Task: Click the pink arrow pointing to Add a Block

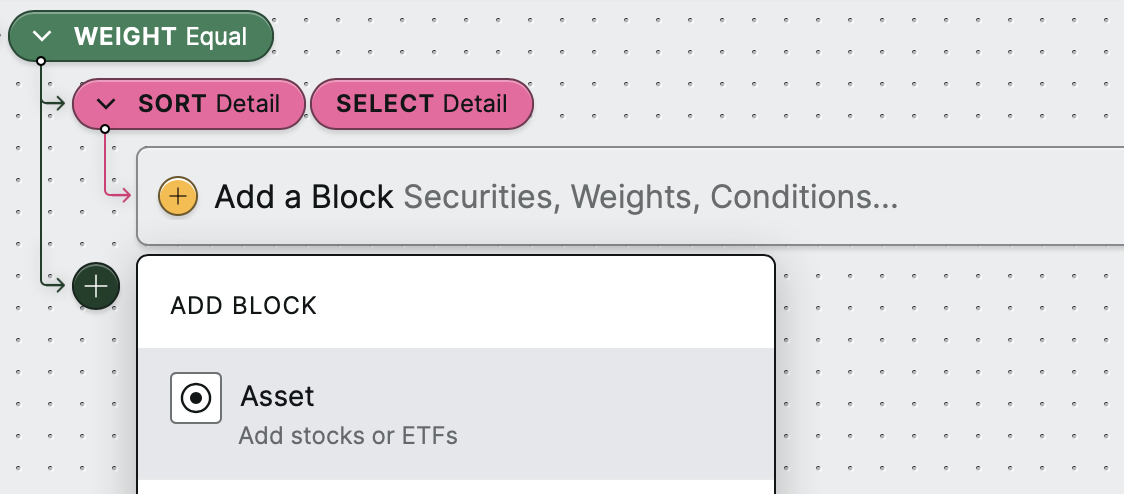Action: [118, 194]
